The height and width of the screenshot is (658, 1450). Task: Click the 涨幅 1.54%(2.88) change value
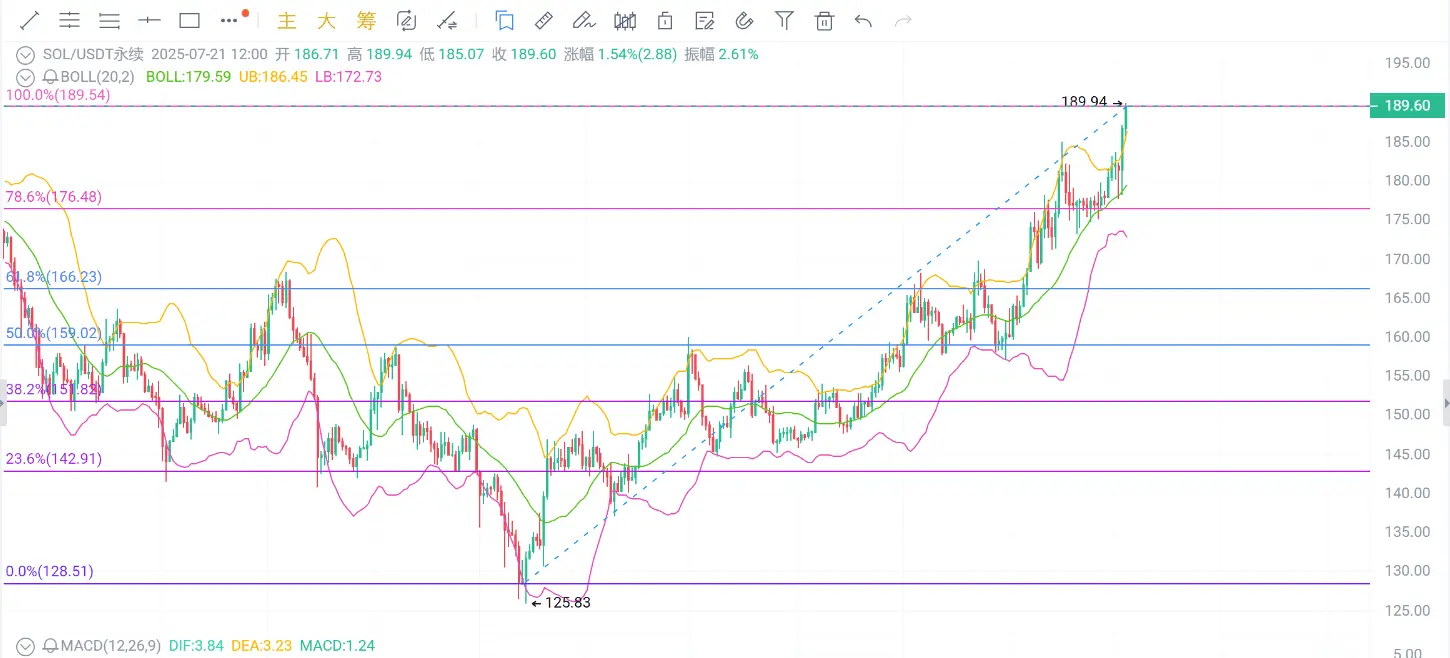coord(621,54)
